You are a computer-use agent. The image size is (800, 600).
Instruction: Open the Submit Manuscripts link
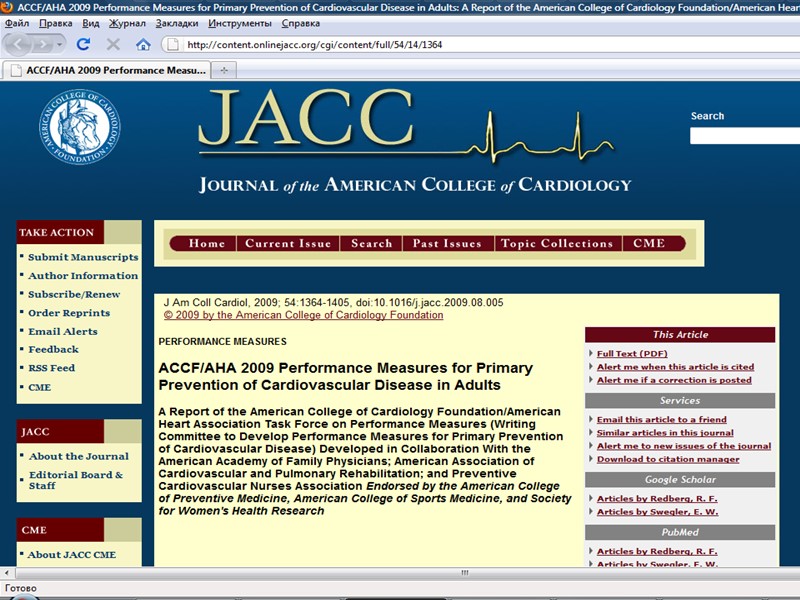[x=83, y=257]
